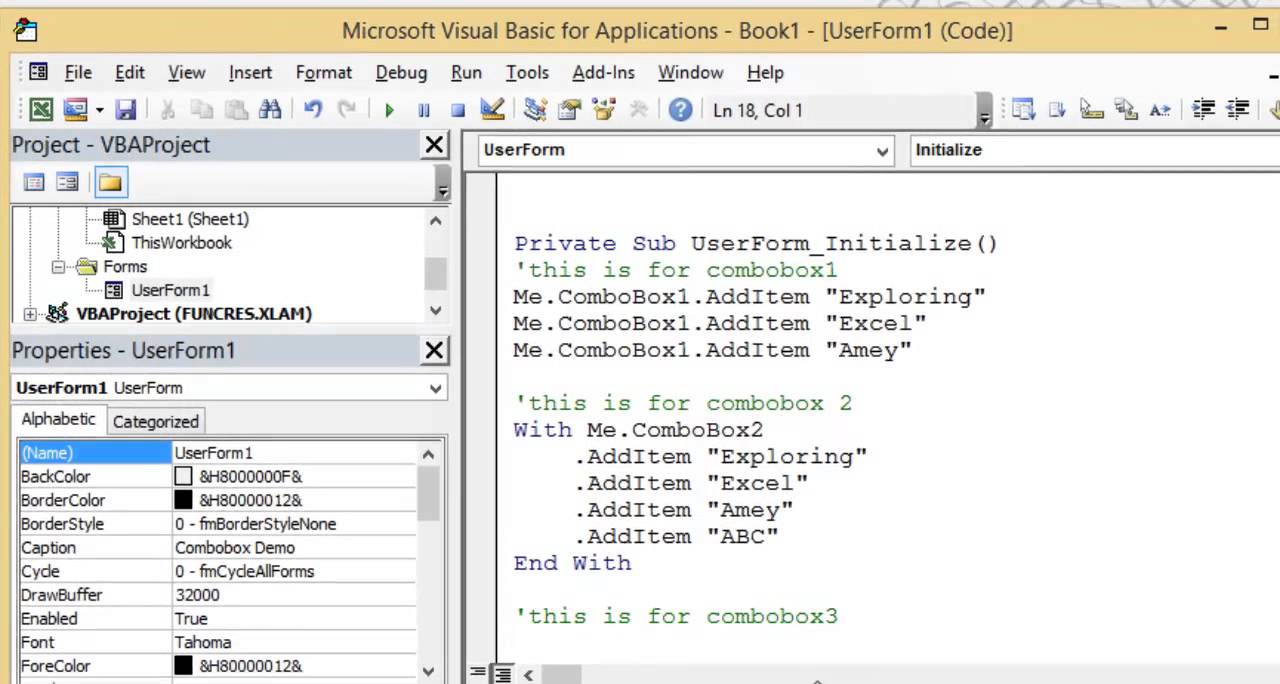Click the (Name) property row
The height and width of the screenshot is (684, 1280).
tap(218, 453)
